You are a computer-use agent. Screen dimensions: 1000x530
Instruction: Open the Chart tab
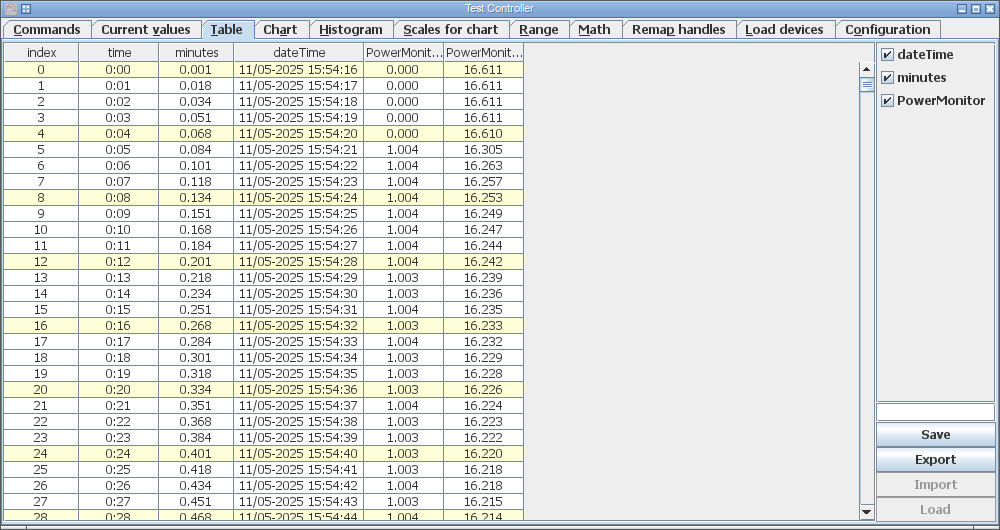click(281, 30)
